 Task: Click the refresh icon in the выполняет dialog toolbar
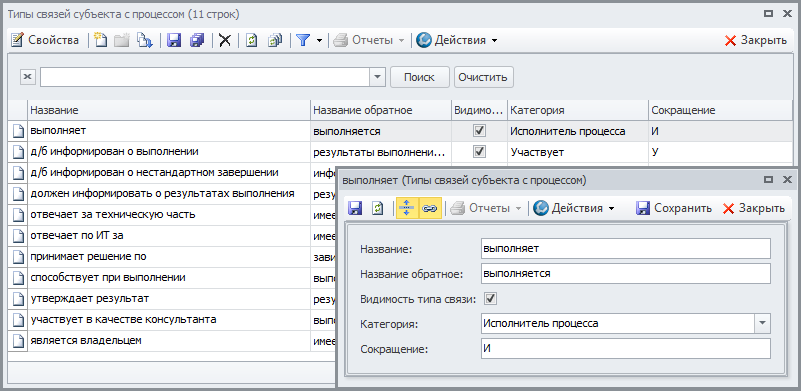point(378,209)
